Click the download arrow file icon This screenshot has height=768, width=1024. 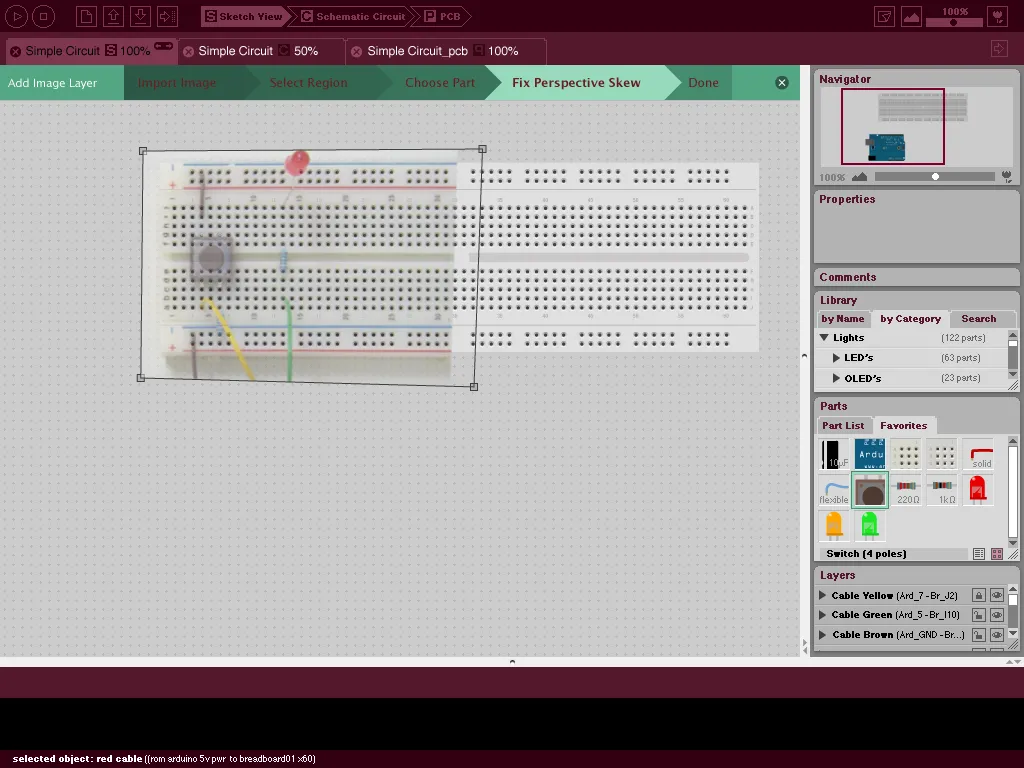[x=140, y=16]
